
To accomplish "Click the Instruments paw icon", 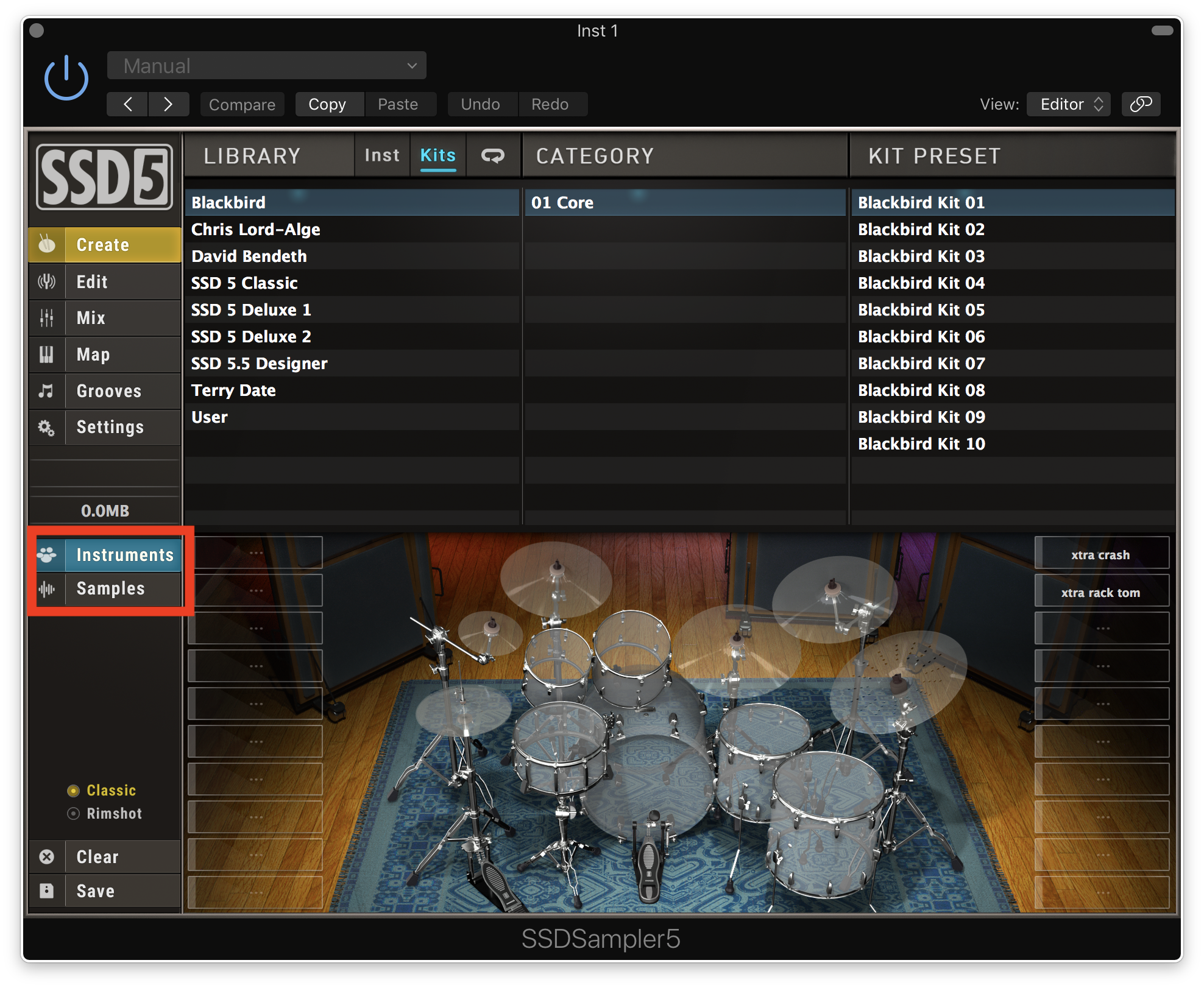I will pyautogui.click(x=47, y=555).
